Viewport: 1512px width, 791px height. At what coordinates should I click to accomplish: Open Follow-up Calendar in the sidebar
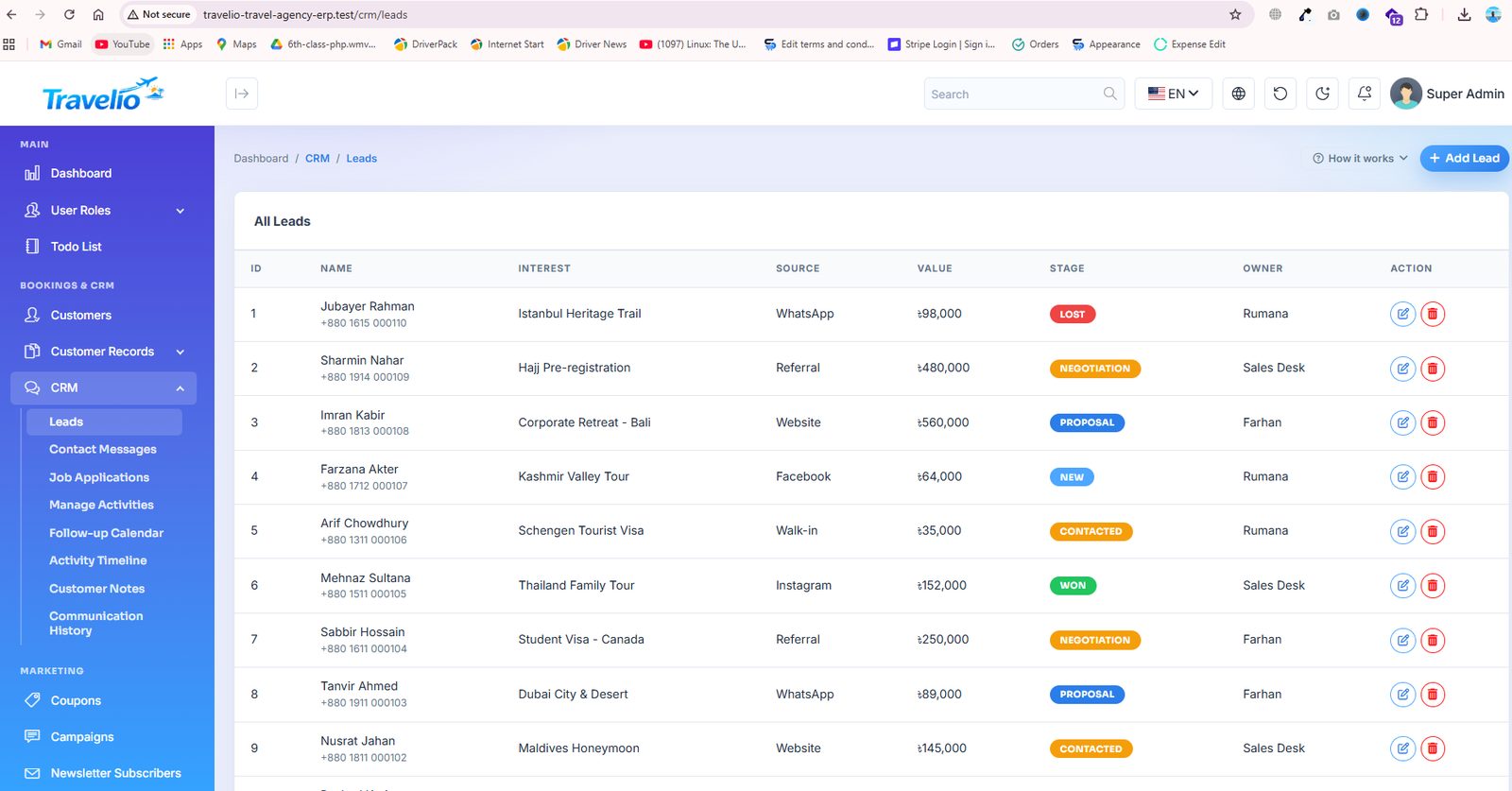106,533
